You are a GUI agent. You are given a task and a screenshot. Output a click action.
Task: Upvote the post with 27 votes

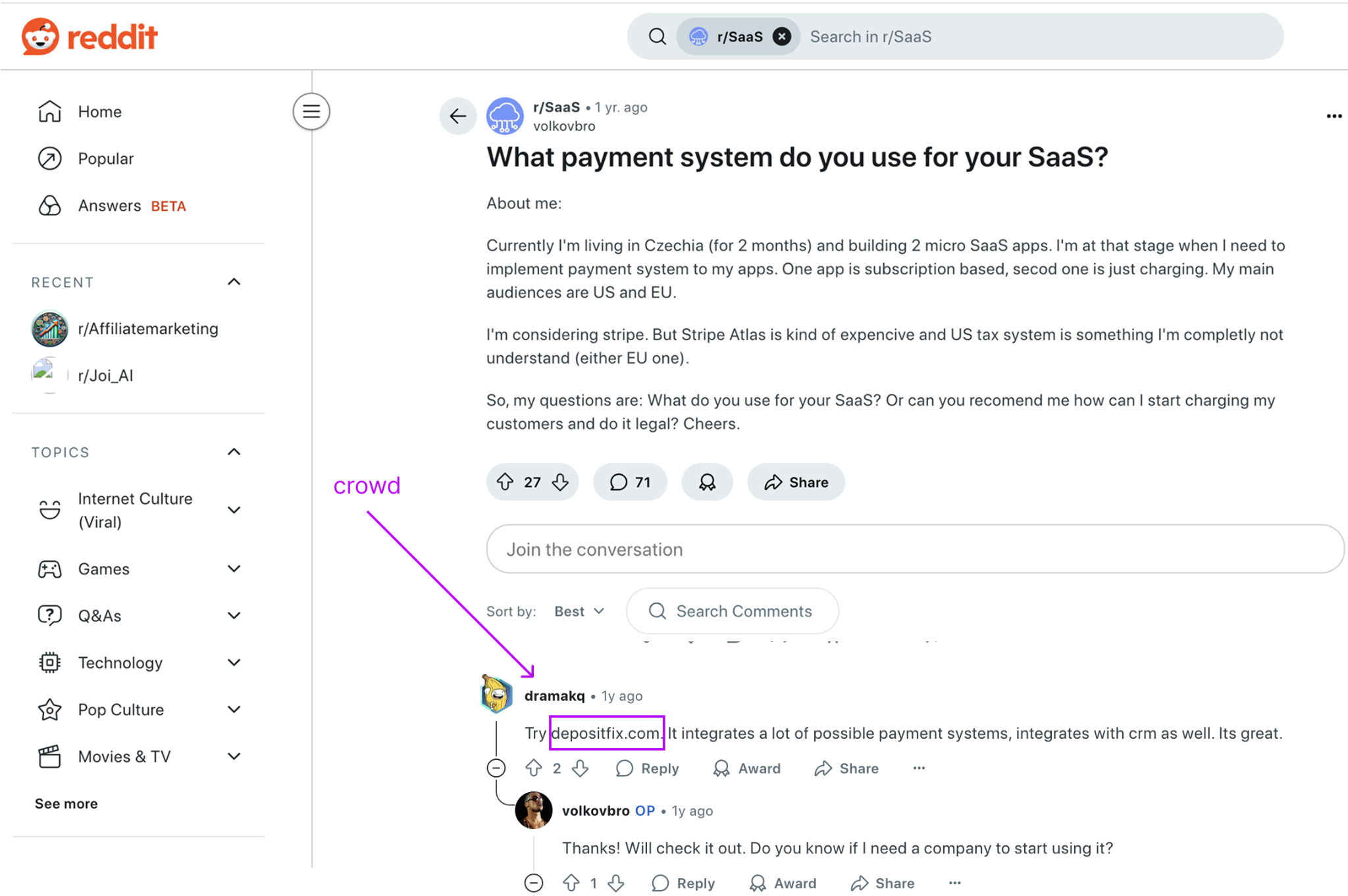(505, 482)
